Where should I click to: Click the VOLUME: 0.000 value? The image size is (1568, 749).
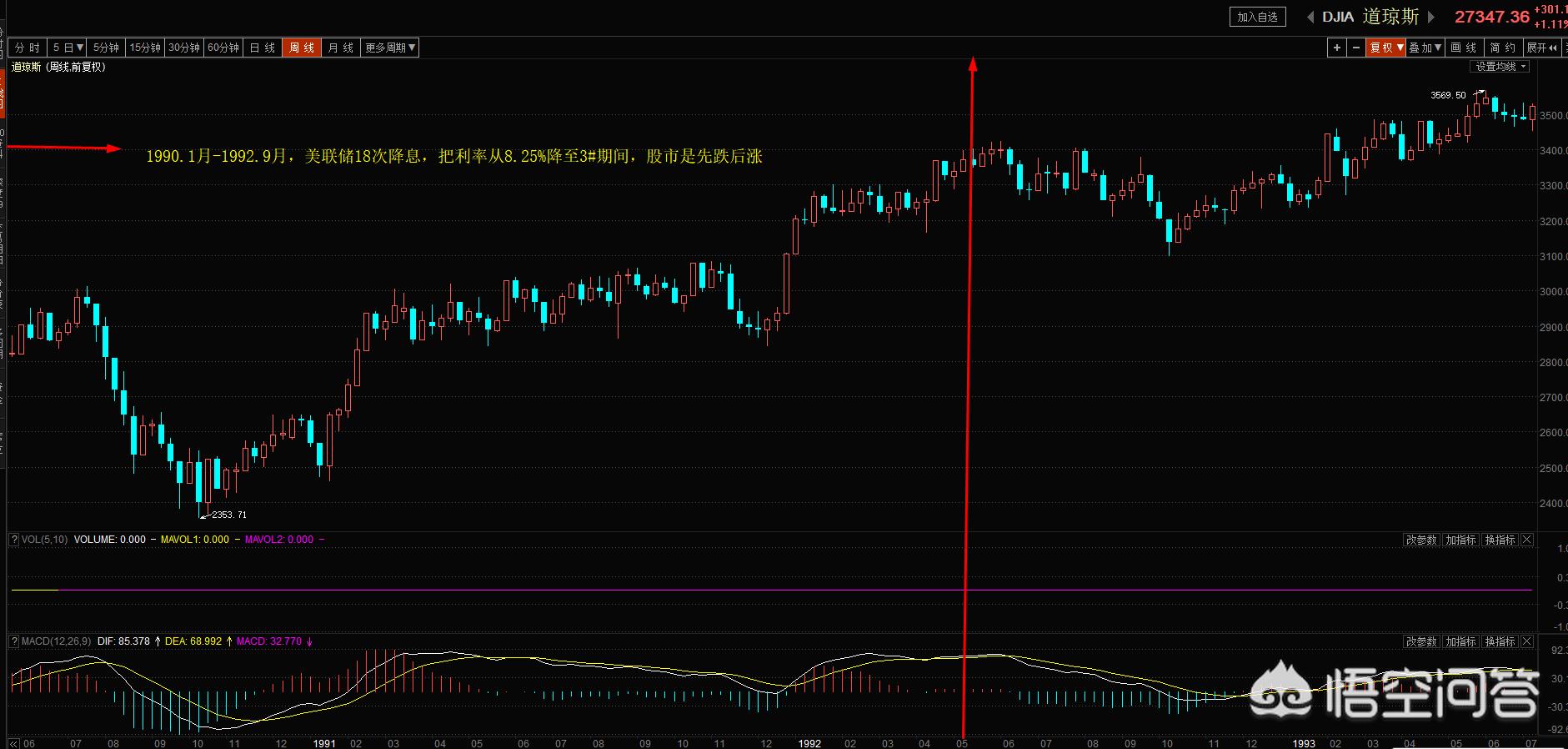click(110, 540)
